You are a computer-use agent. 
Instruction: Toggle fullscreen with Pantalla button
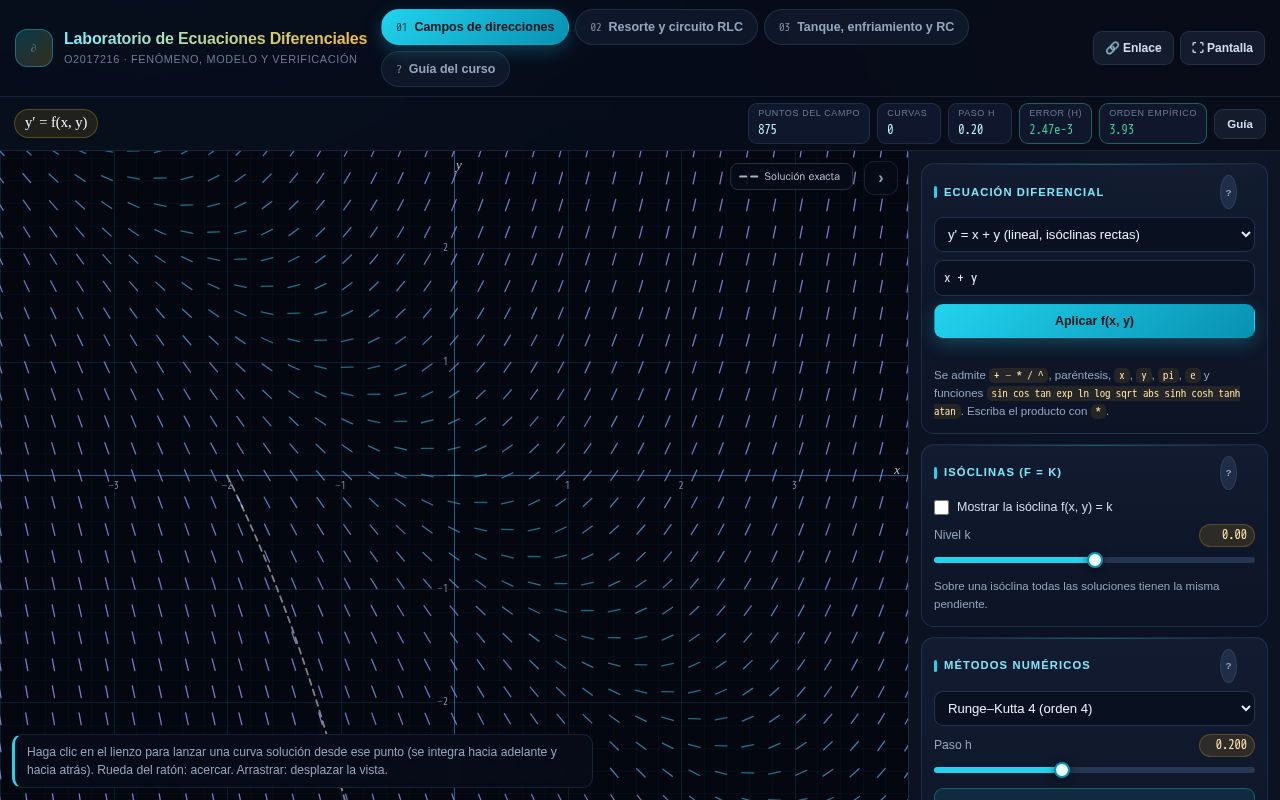(1222, 48)
